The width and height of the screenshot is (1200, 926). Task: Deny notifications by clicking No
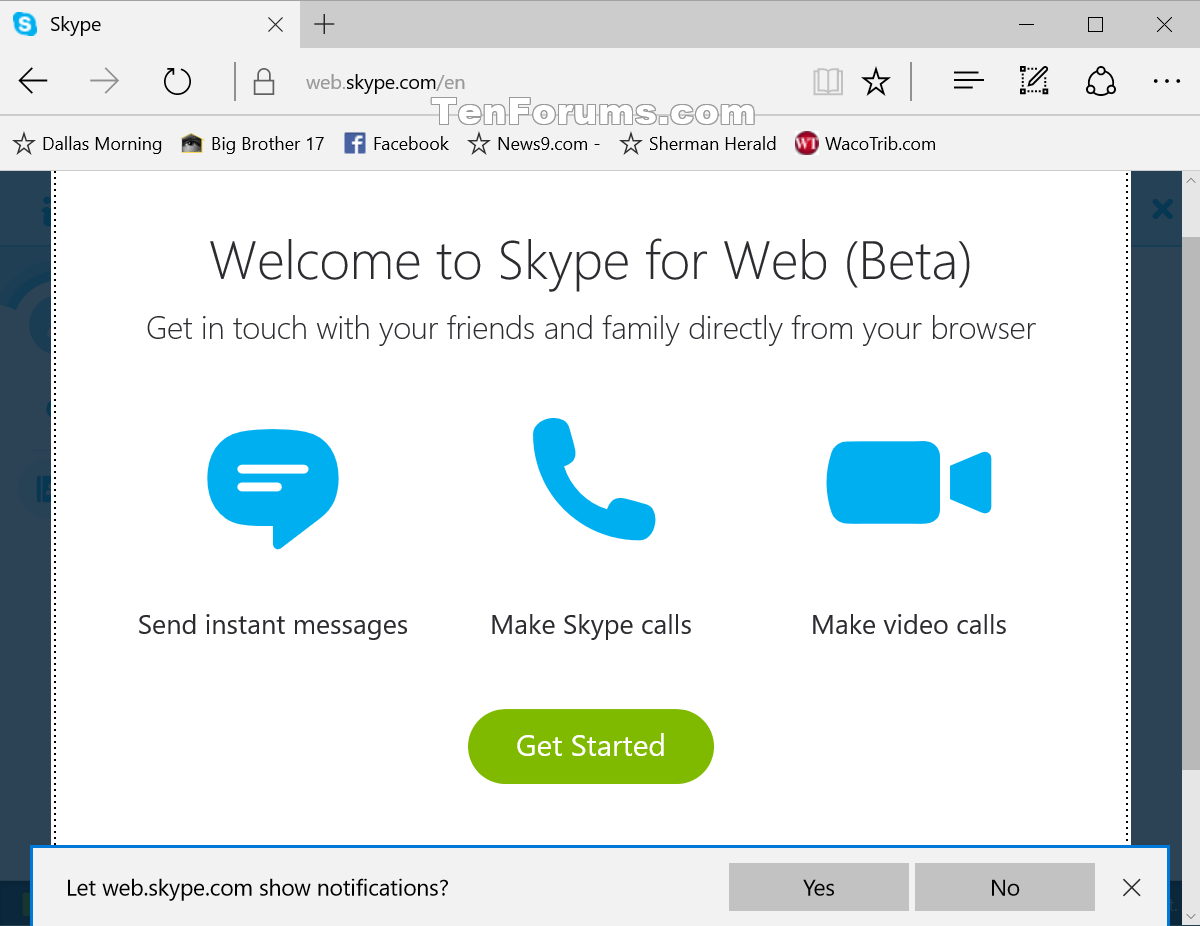coord(1005,887)
